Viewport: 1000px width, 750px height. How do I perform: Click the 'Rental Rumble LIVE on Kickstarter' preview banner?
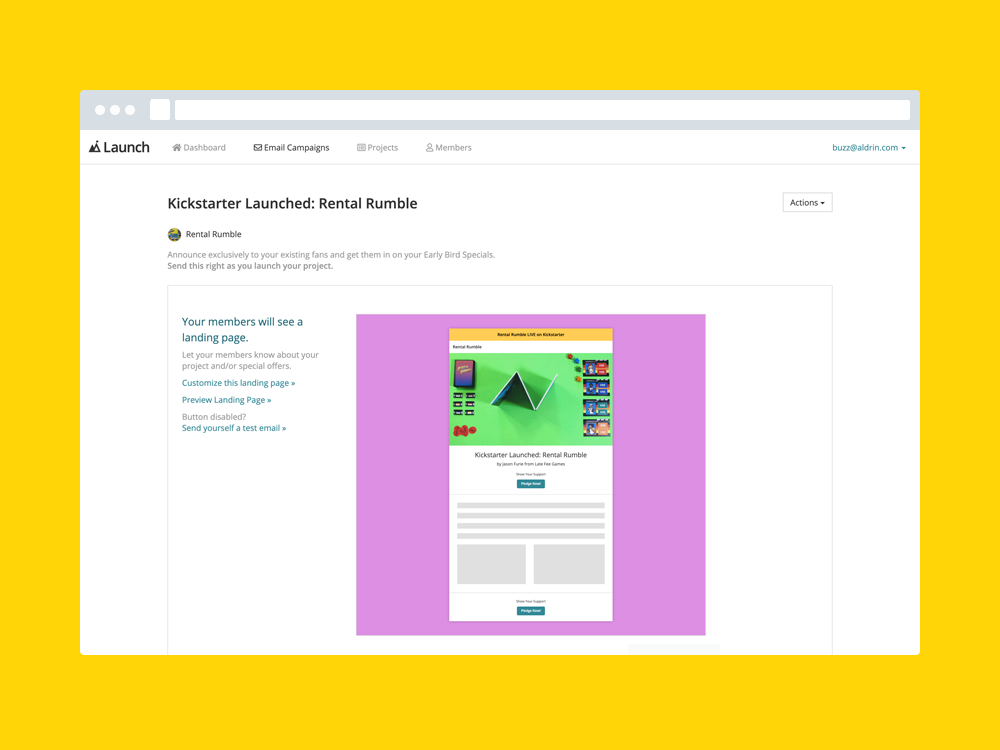pyautogui.click(x=531, y=334)
